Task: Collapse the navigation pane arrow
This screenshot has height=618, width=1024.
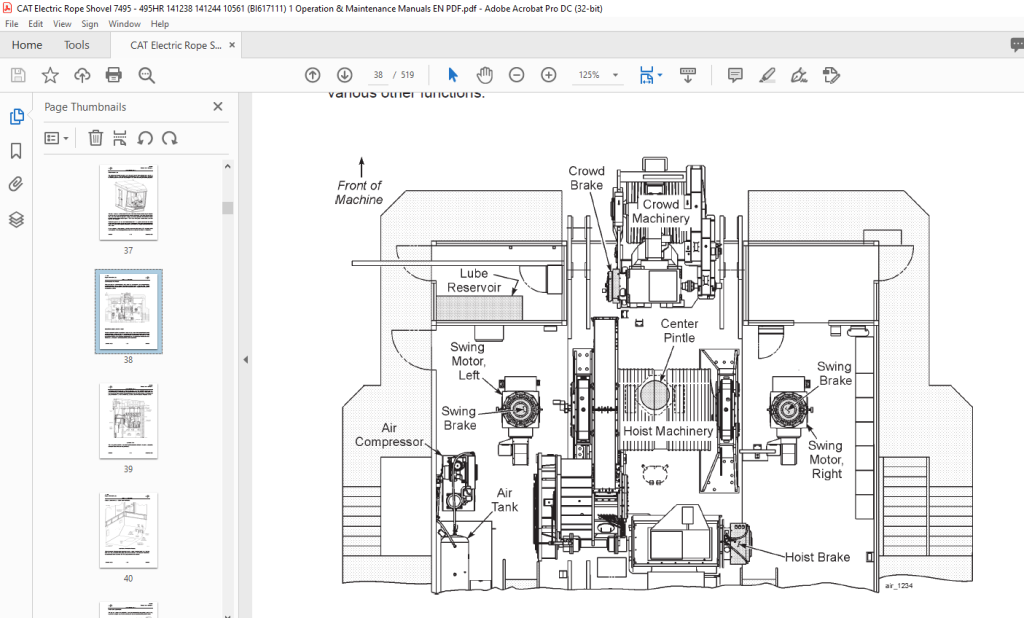Action: tap(246, 359)
